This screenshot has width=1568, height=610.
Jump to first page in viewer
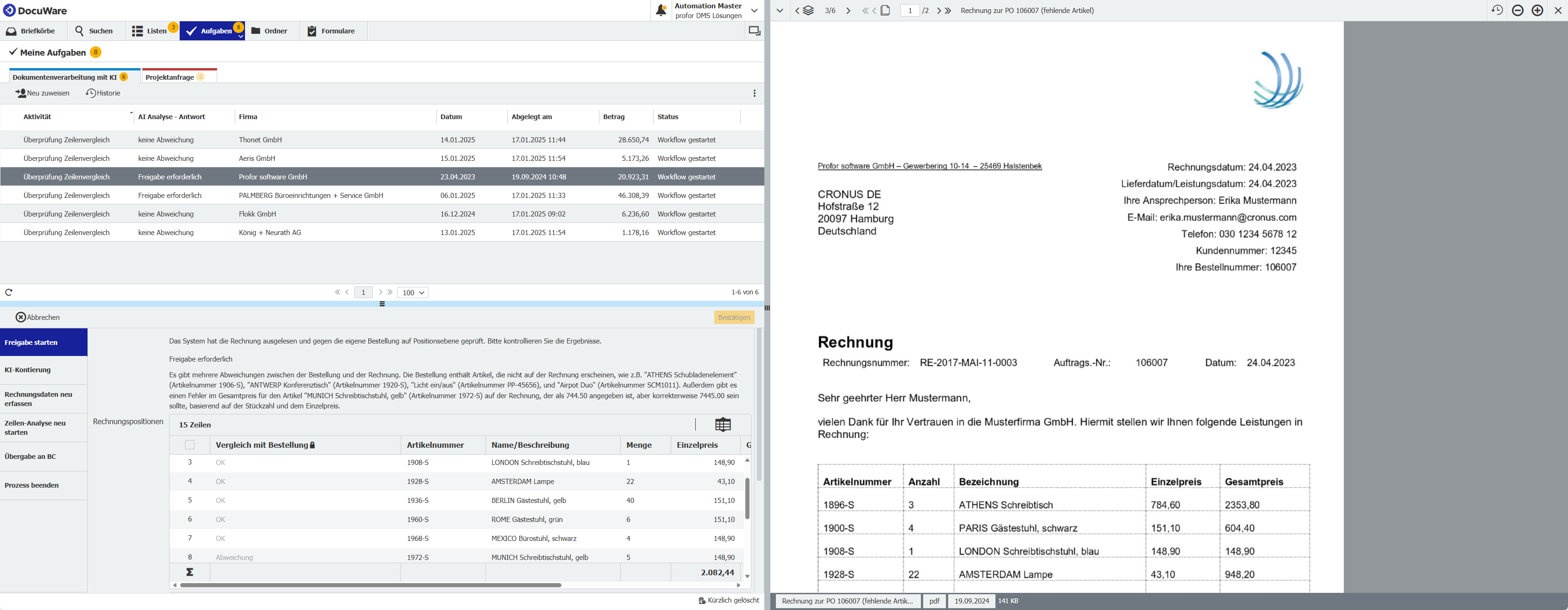pyautogui.click(x=865, y=10)
